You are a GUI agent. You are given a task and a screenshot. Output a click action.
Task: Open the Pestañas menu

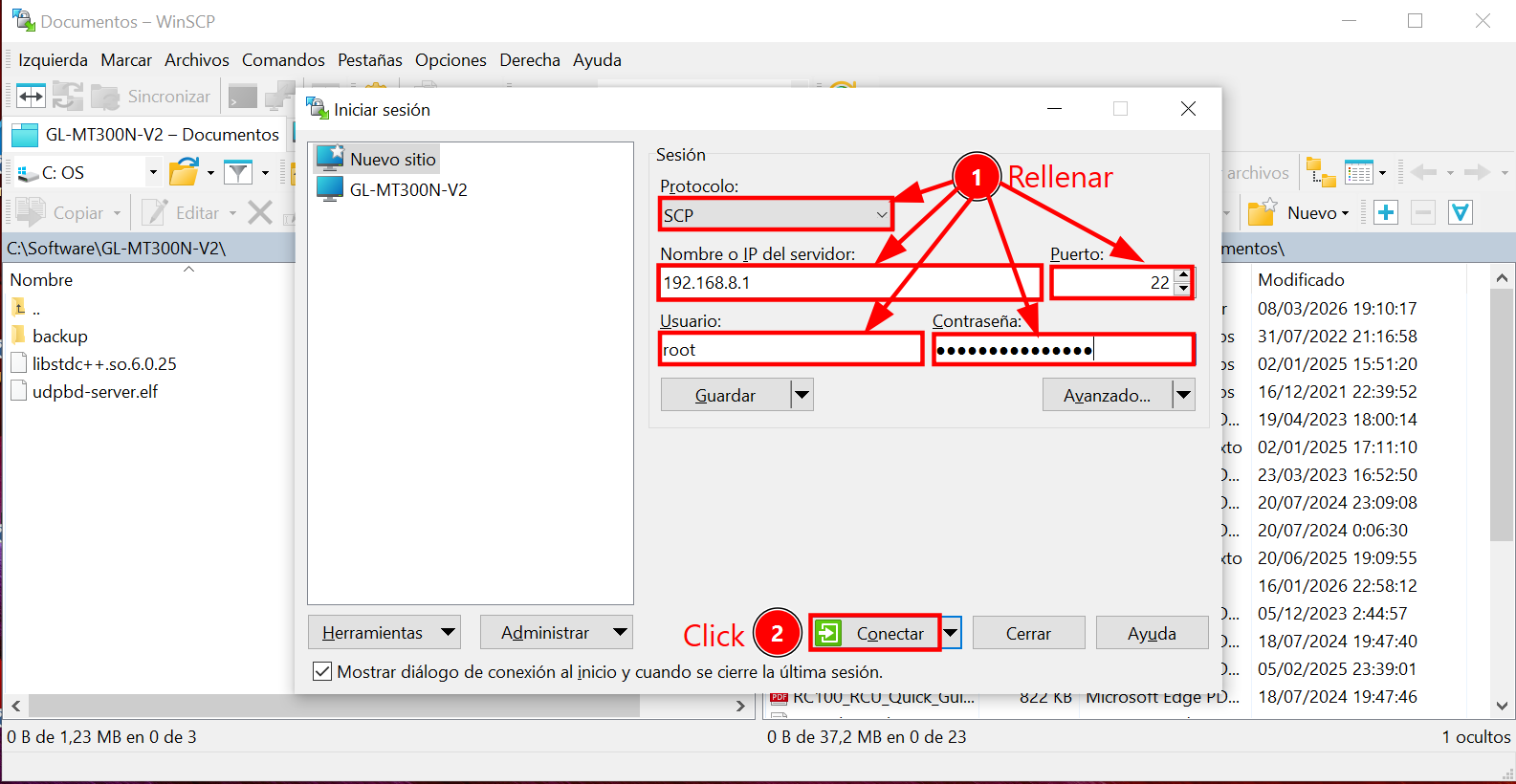click(x=370, y=60)
